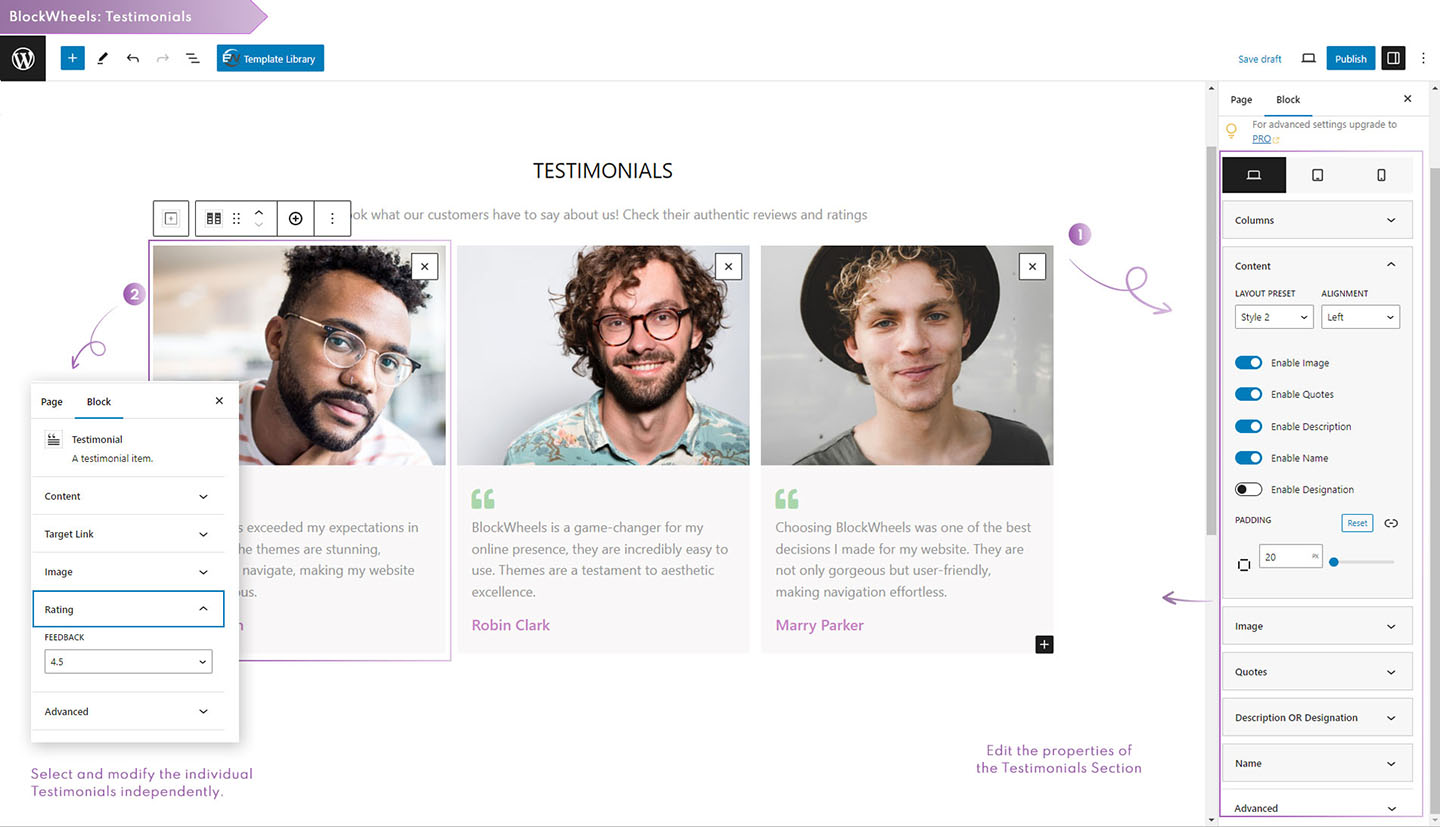
Task: Click the blue block inserter plus icon
Action: coord(72,58)
